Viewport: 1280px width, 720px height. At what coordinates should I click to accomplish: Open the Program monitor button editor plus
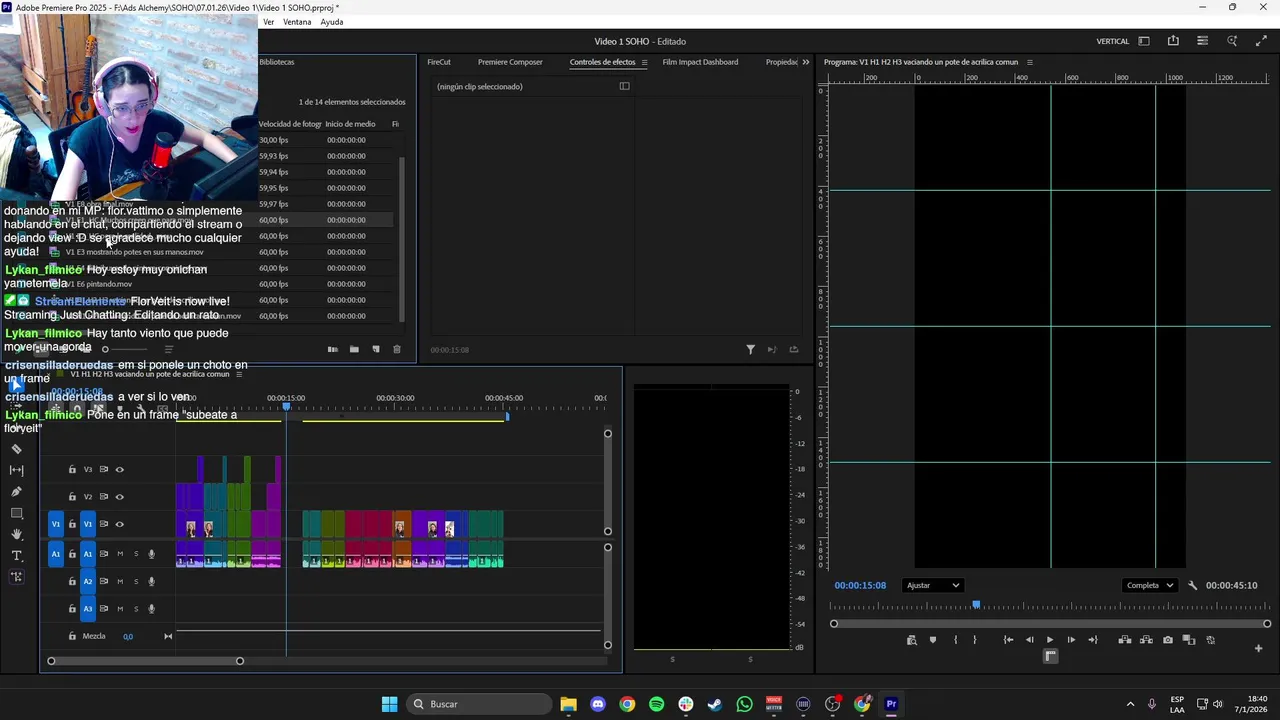click(1258, 648)
